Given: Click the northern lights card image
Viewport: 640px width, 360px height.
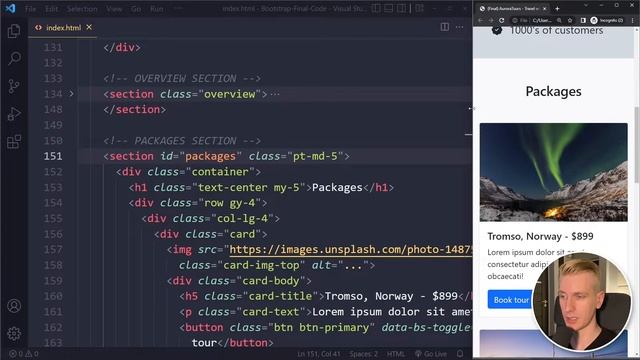Looking at the screenshot, I should click(553, 172).
